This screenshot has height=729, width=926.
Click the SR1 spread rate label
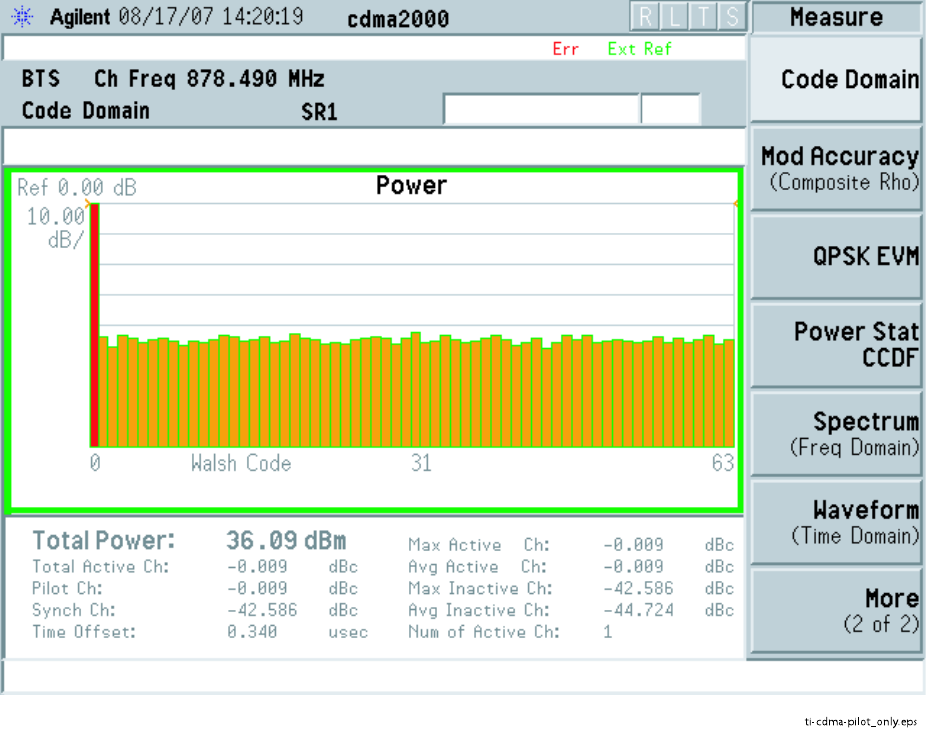pos(319,112)
